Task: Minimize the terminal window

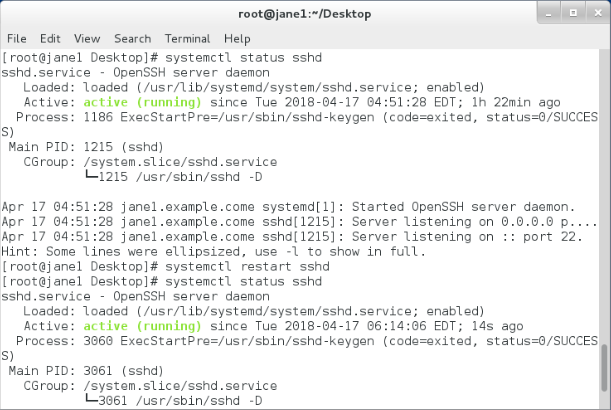Action: pos(549,13)
